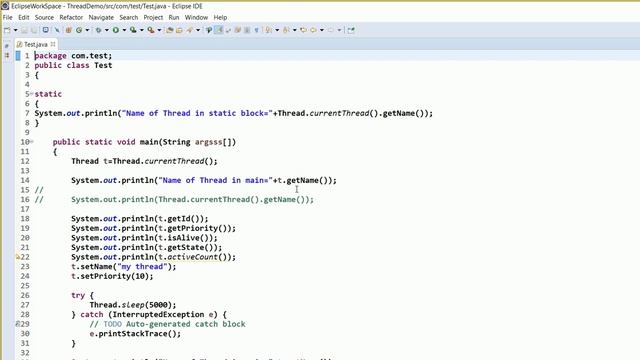Click "System.out.println(t.getId());" line

[x=140, y=219]
